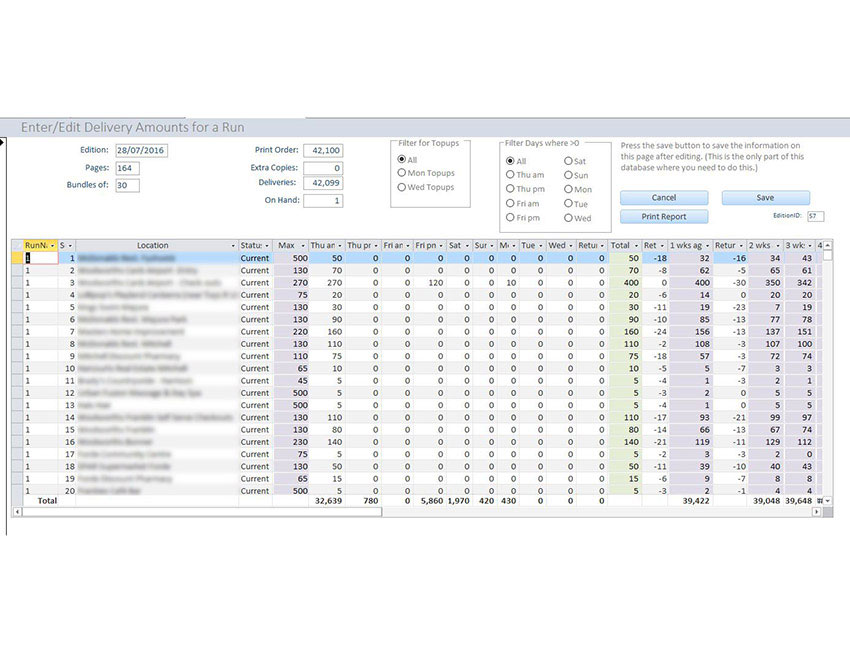Open the Tue column filter dropdown

click(540, 245)
